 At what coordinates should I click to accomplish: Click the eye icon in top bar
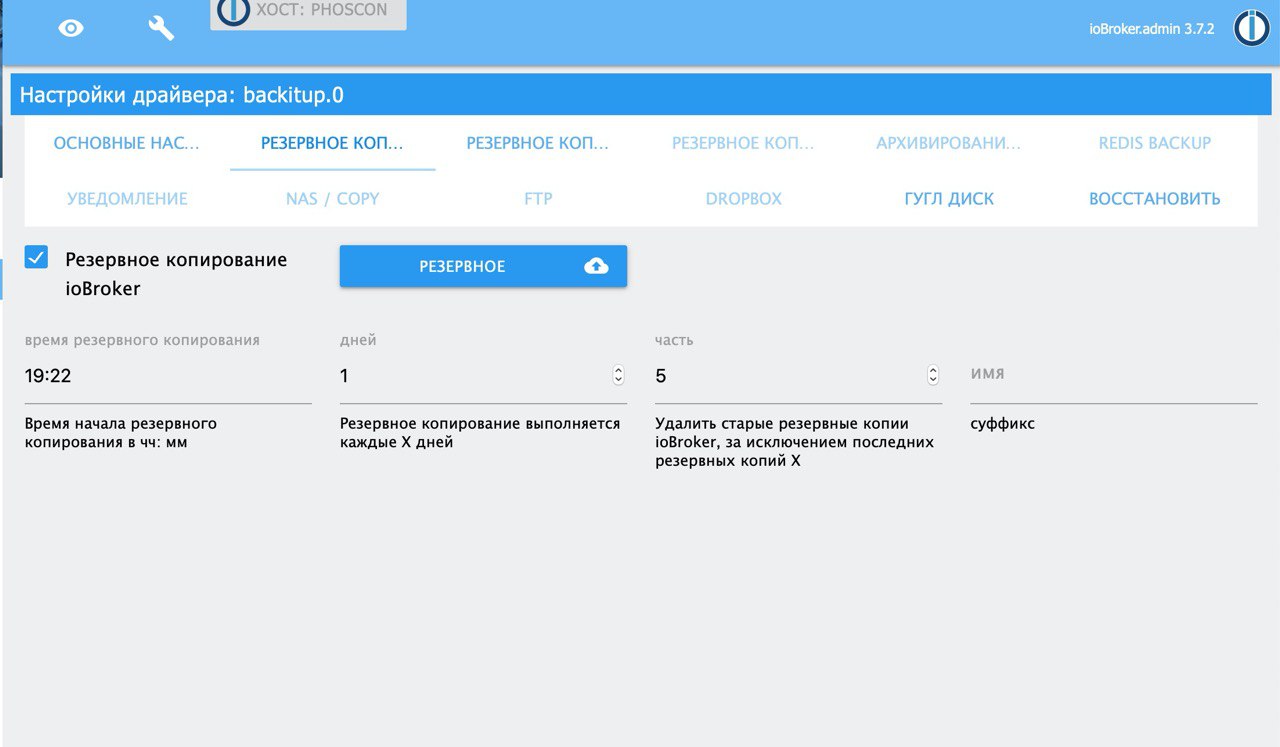point(71,28)
